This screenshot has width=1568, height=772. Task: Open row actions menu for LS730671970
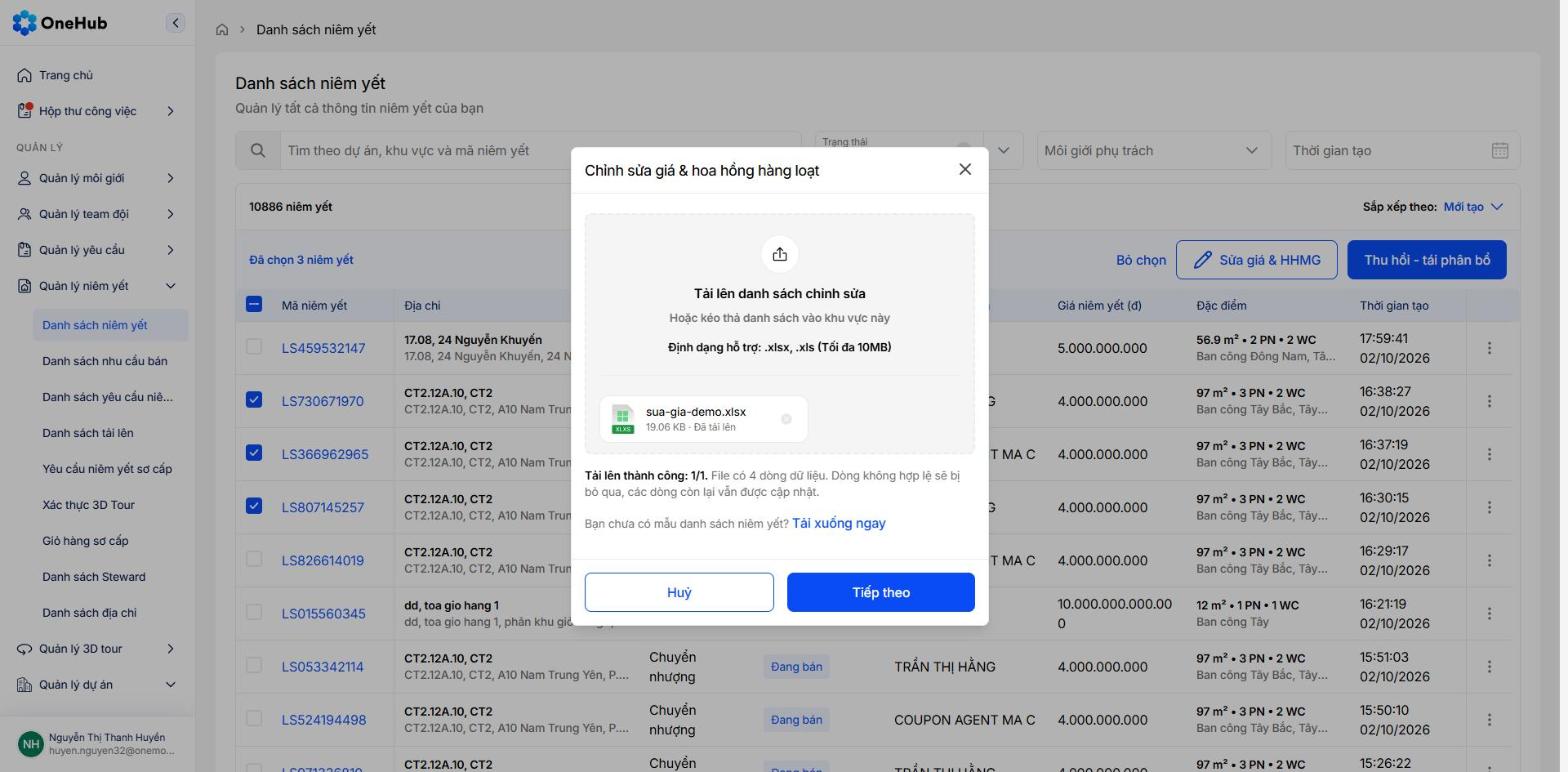(1489, 401)
